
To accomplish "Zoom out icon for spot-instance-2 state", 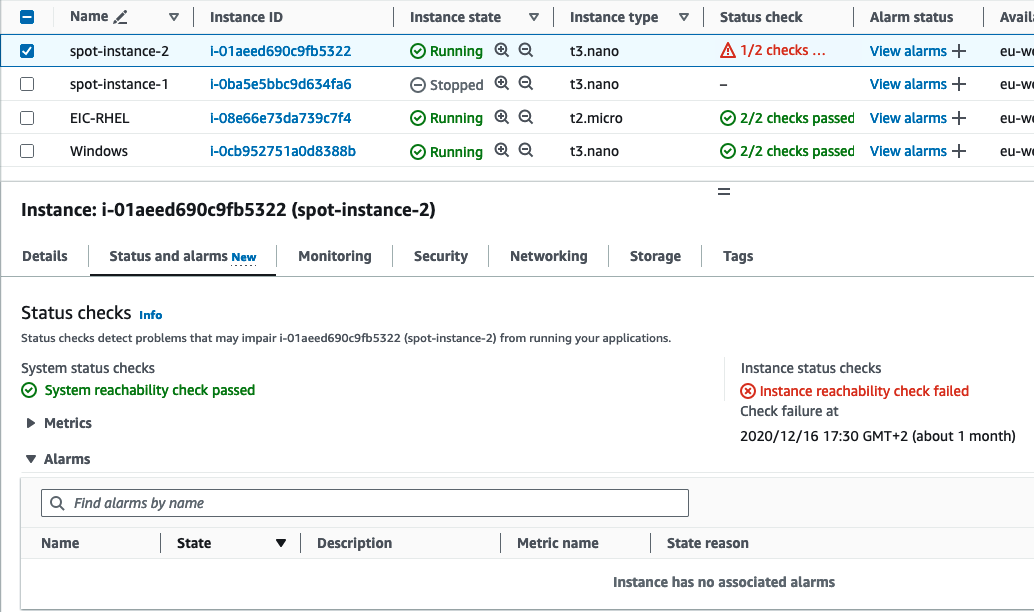I will pos(526,50).
